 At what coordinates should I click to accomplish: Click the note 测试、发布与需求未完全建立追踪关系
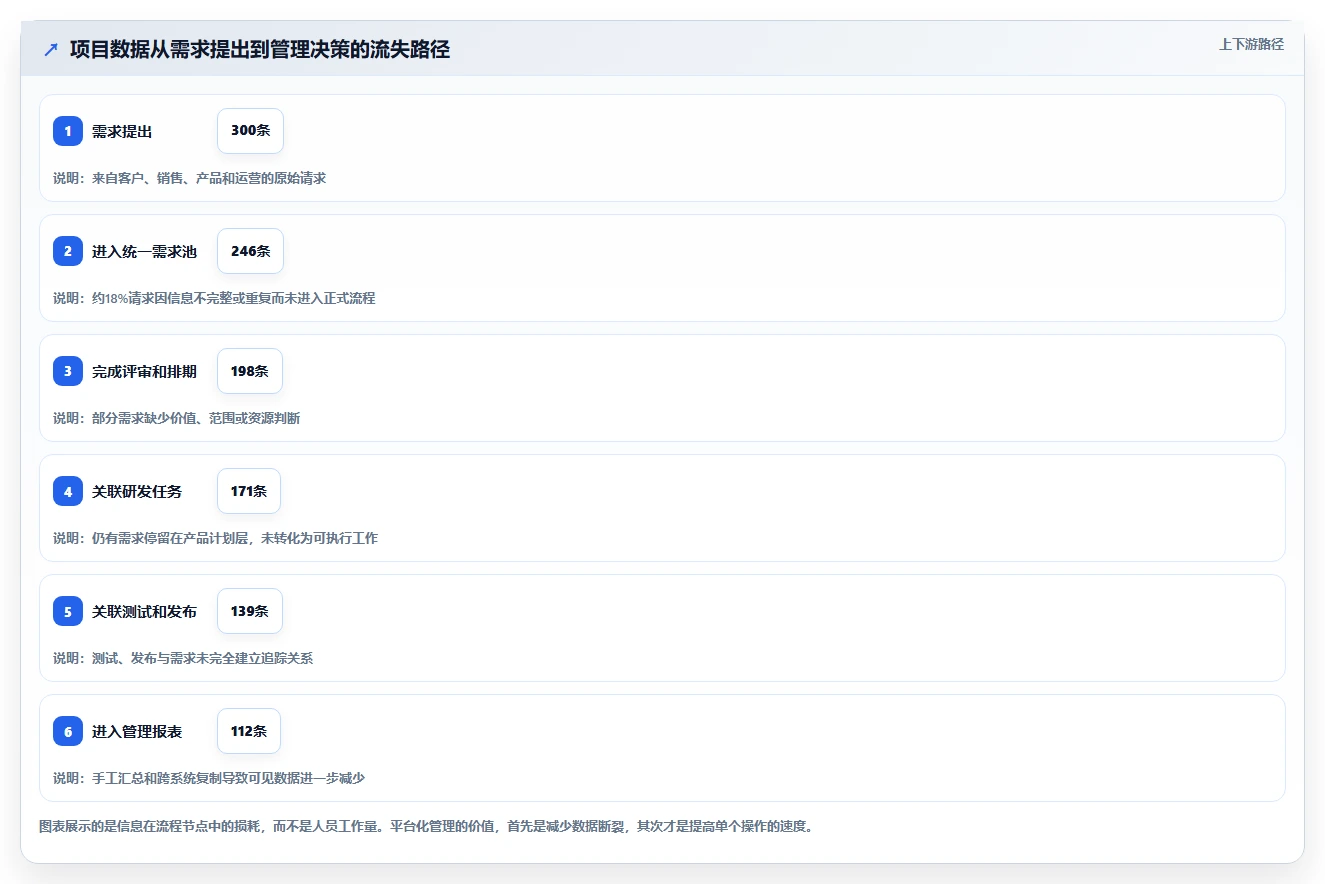[x=183, y=658]
